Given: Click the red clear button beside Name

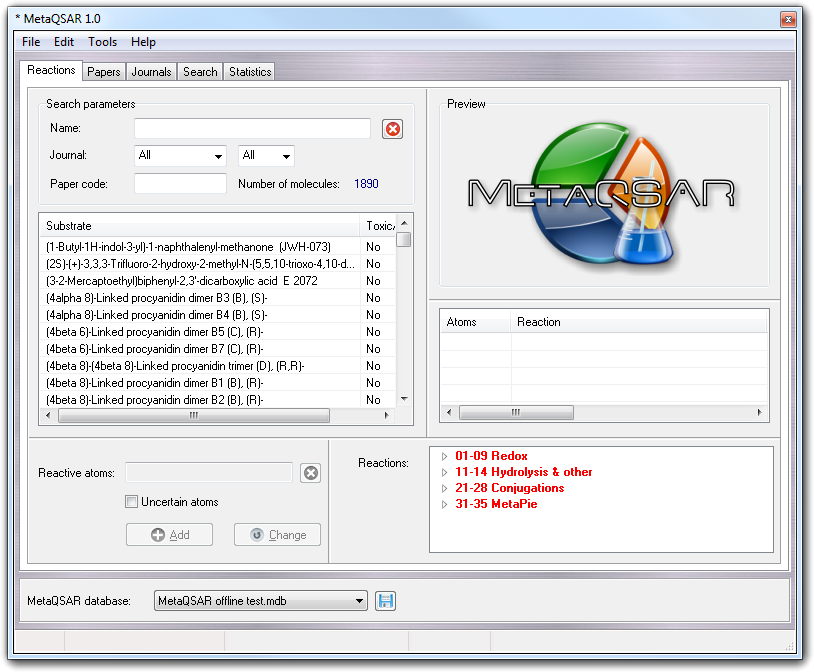Looking at the screenshot, I should click(x=392, y=129).
